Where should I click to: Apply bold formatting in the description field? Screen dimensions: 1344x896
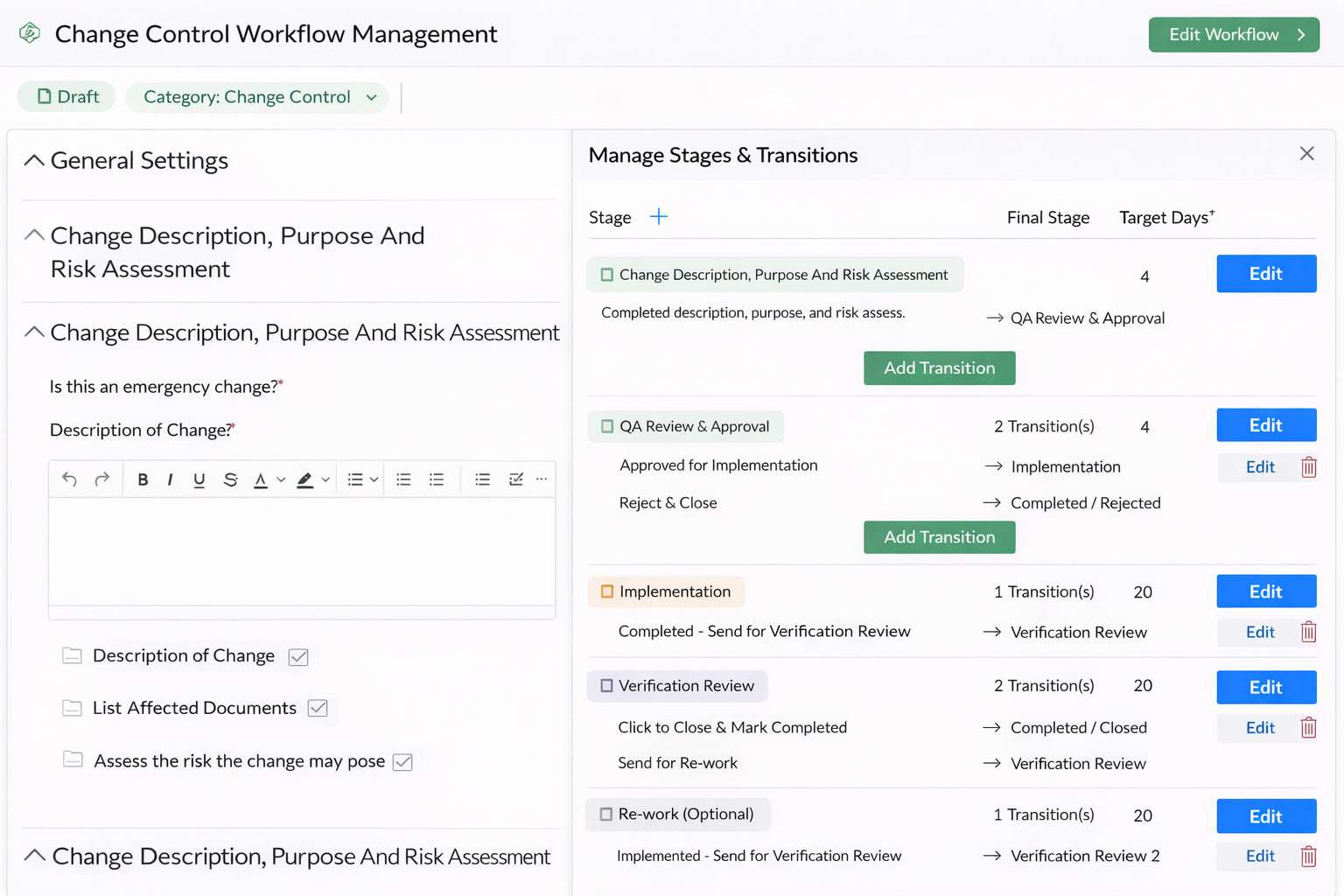143,479
